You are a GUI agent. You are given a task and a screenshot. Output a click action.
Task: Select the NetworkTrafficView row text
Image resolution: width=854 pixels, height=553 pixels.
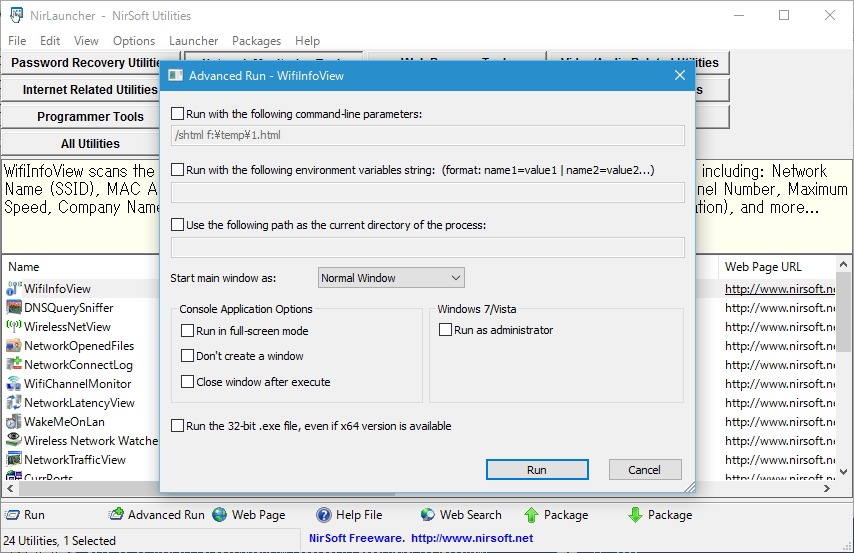click(x=75, y=459)
